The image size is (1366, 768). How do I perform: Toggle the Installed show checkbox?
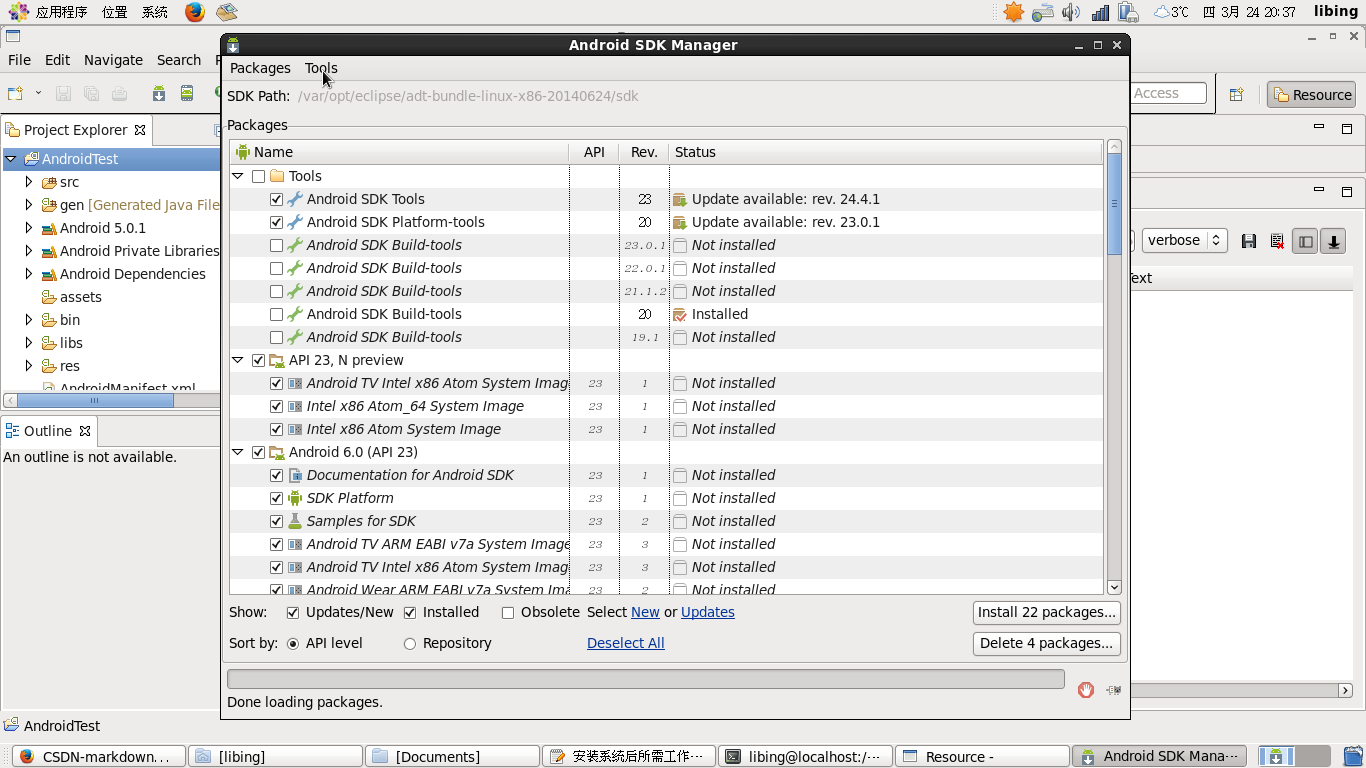pyautogui.click(x=410, y=612)
